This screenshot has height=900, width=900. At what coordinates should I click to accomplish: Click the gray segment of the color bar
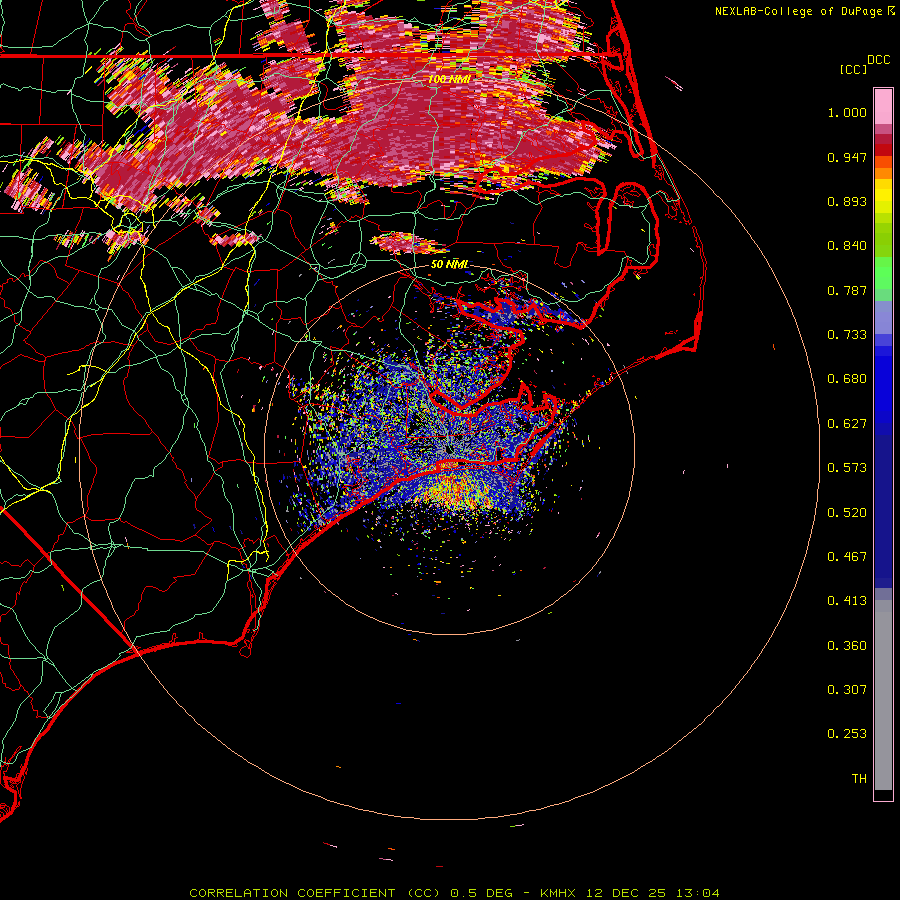click(883, 695)
